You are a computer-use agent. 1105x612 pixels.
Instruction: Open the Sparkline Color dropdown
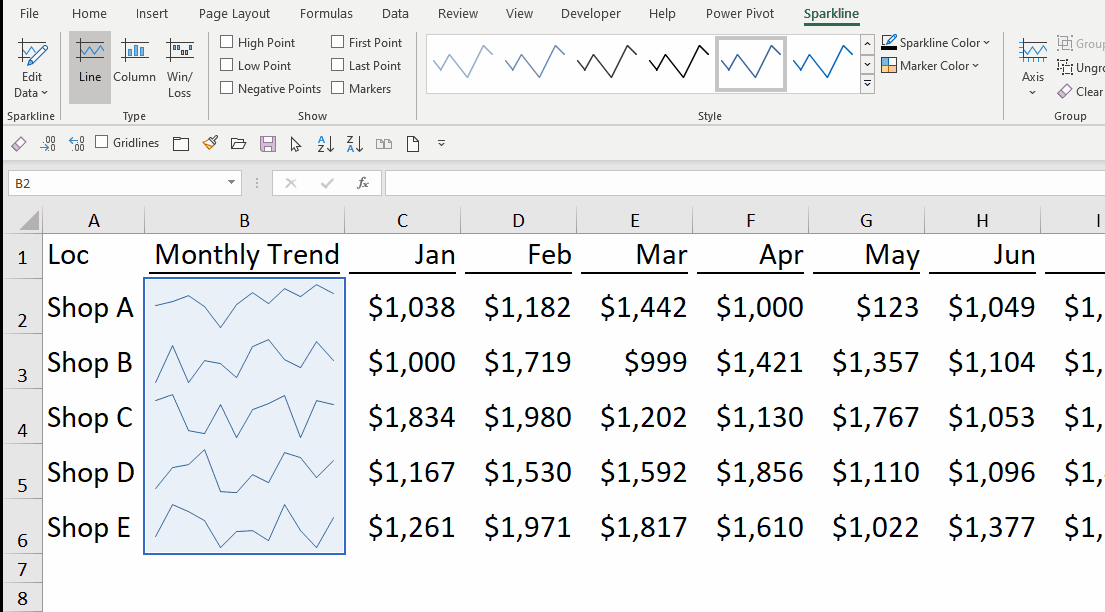935,43
